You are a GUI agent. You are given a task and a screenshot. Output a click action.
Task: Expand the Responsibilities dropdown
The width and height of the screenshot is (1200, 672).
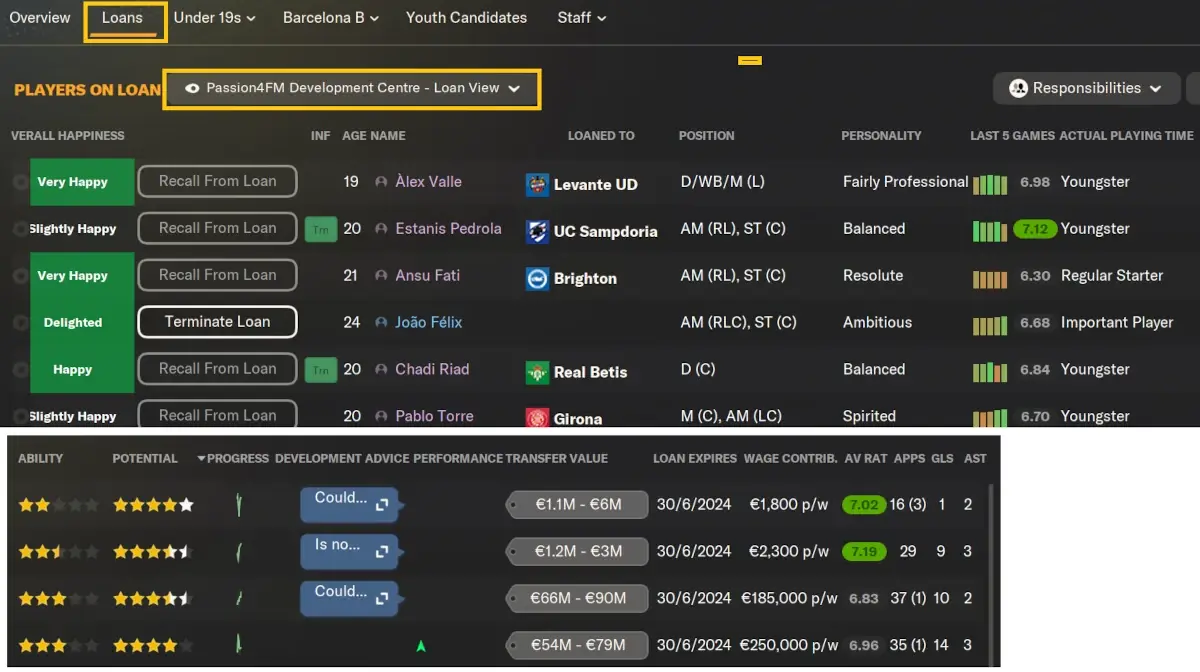click(x=1086, y=88)
